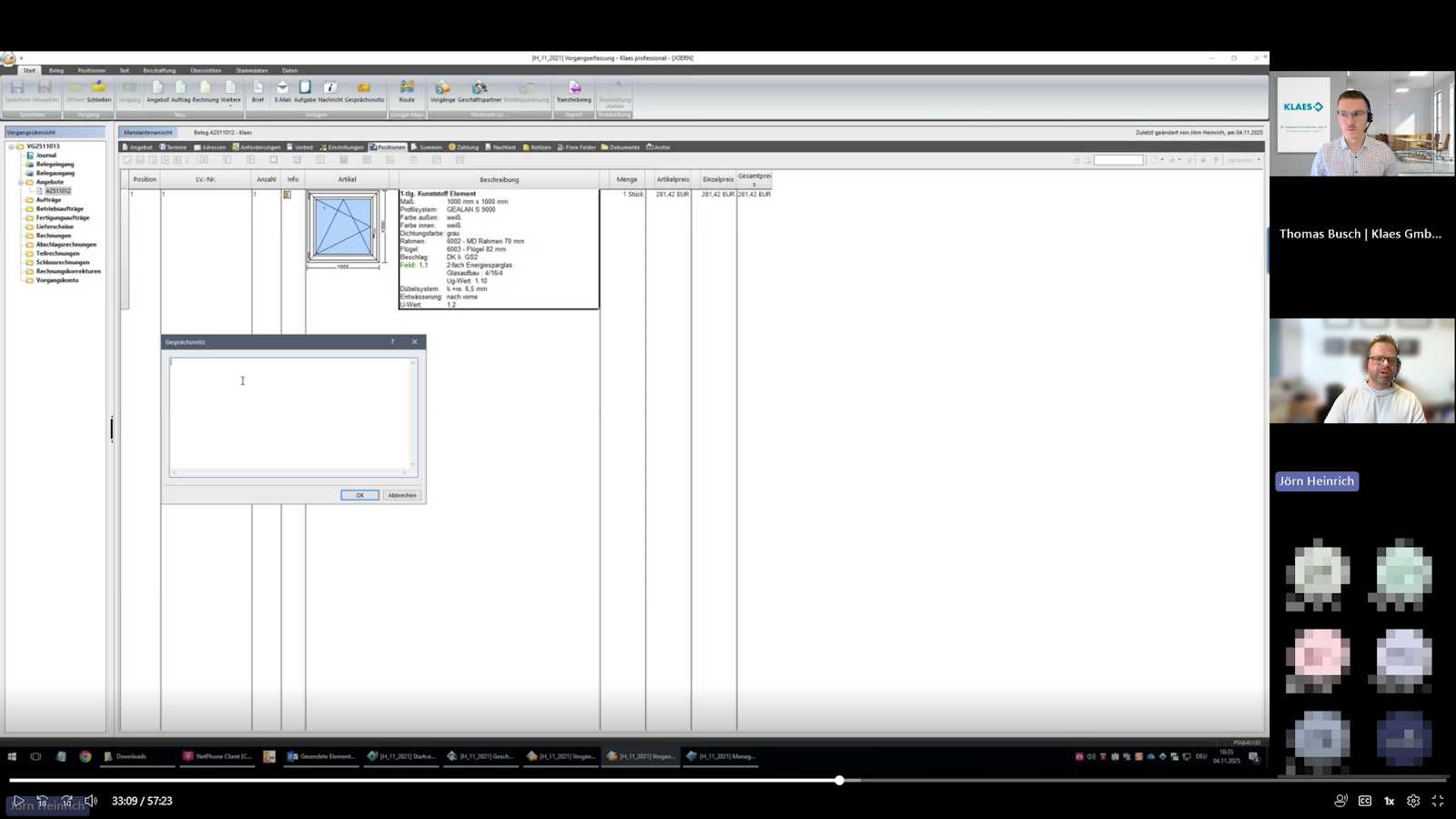The width and height of the screenshot is (1456, 819).
Task: Mute the video player volume
Action: click(x=90, y=801)
